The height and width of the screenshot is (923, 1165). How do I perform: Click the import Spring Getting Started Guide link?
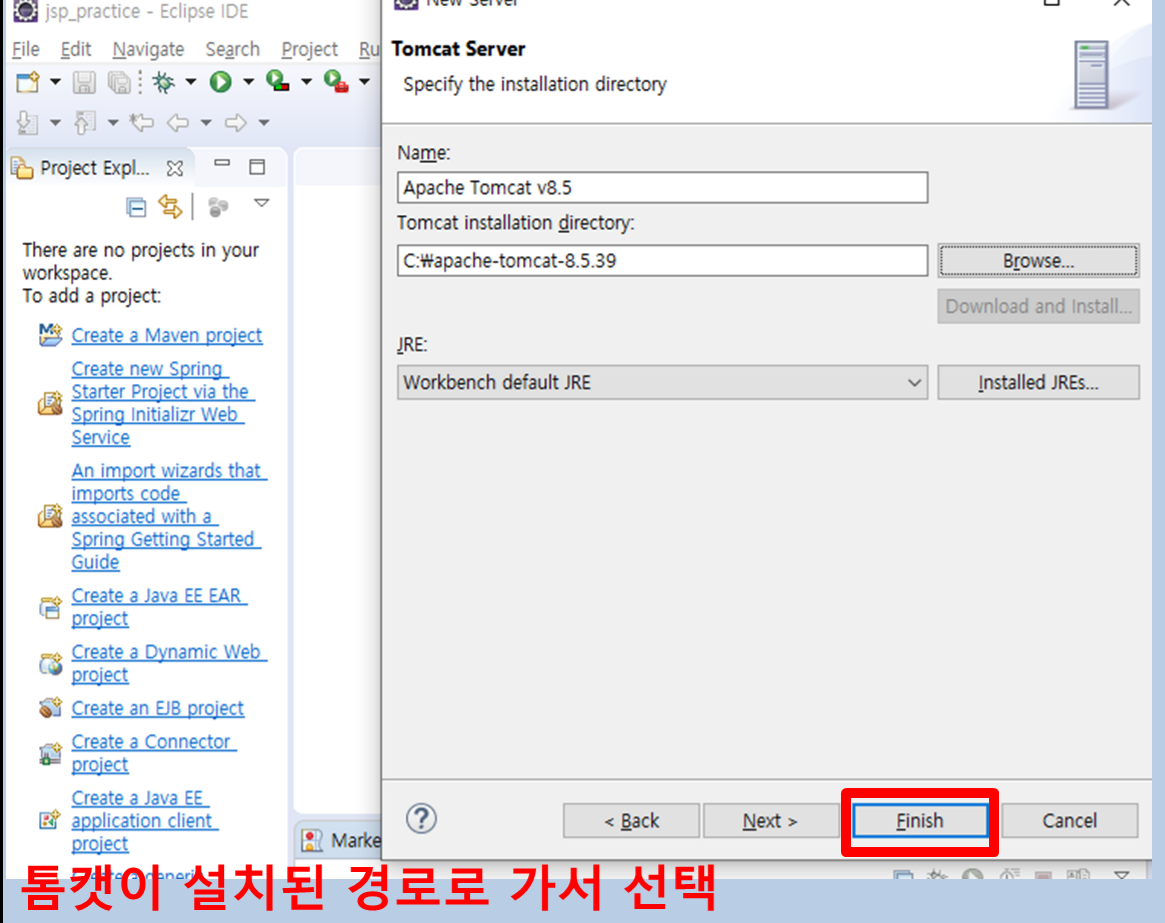click(x=168, y=516)
